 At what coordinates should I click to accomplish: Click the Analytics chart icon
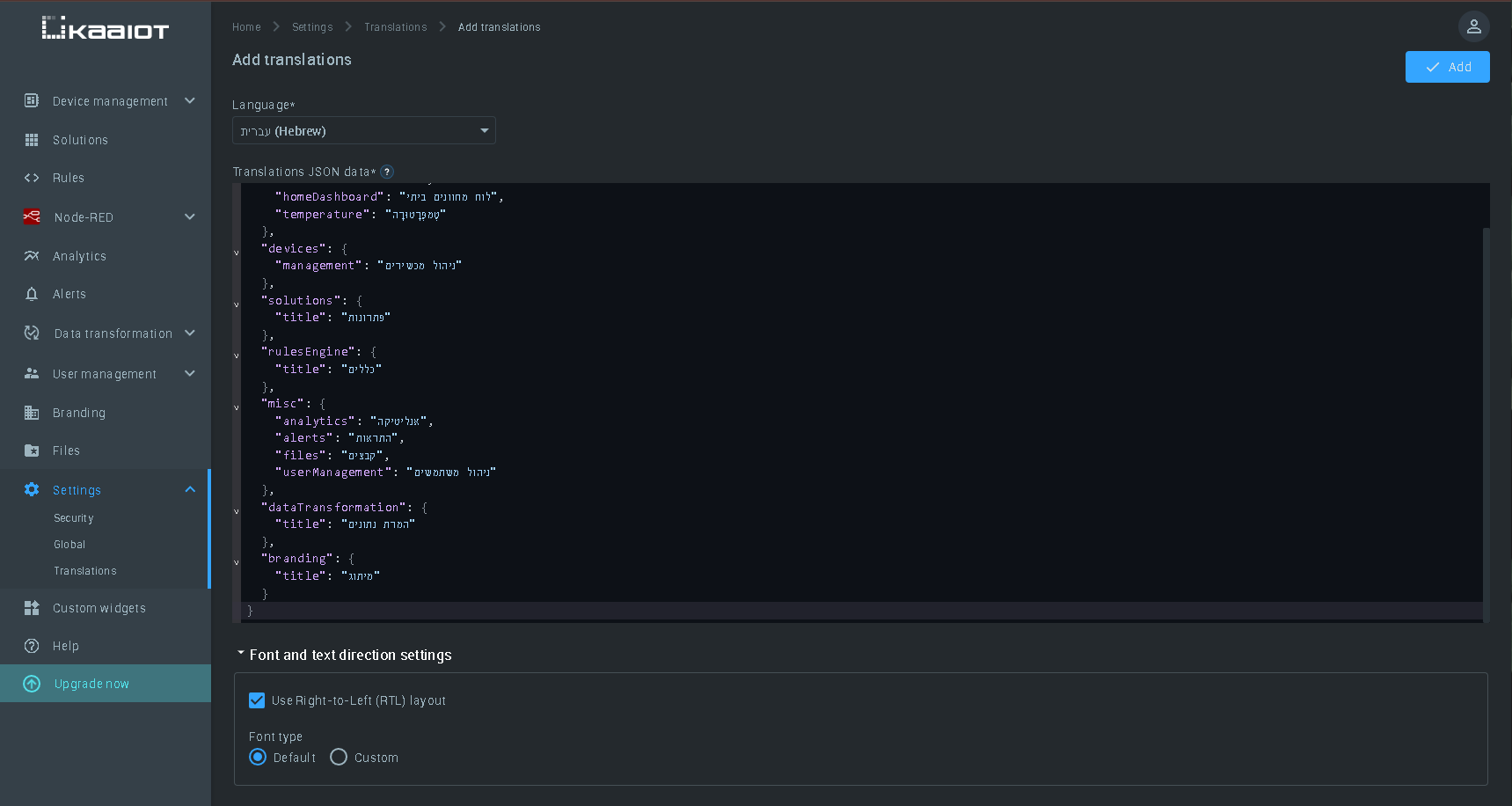(32, 256)
